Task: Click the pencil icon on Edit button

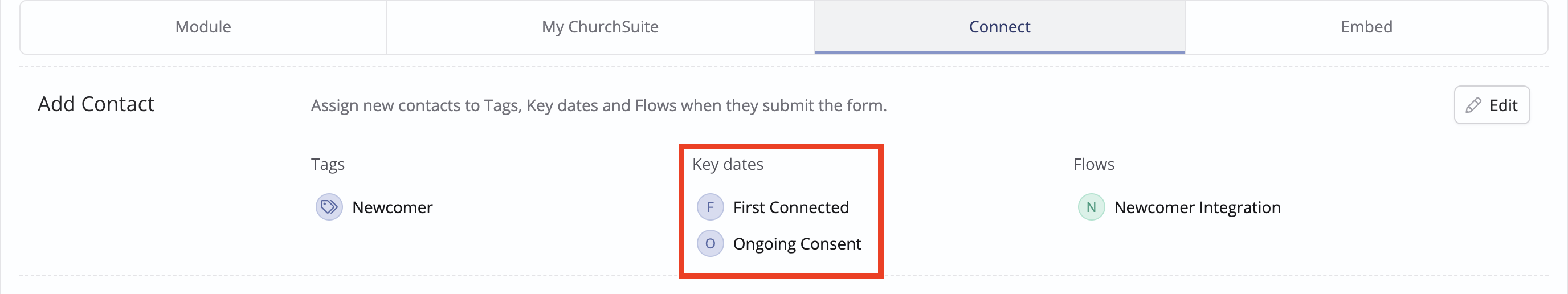Action: coord(1473,105)
